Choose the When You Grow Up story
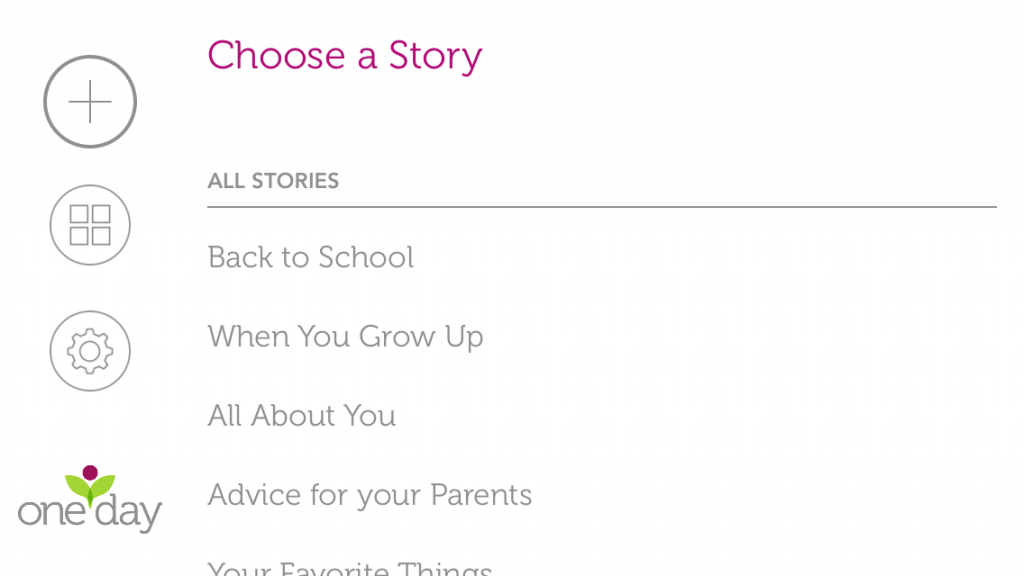This screenshot has width=1024, height=576. [345, 337]
